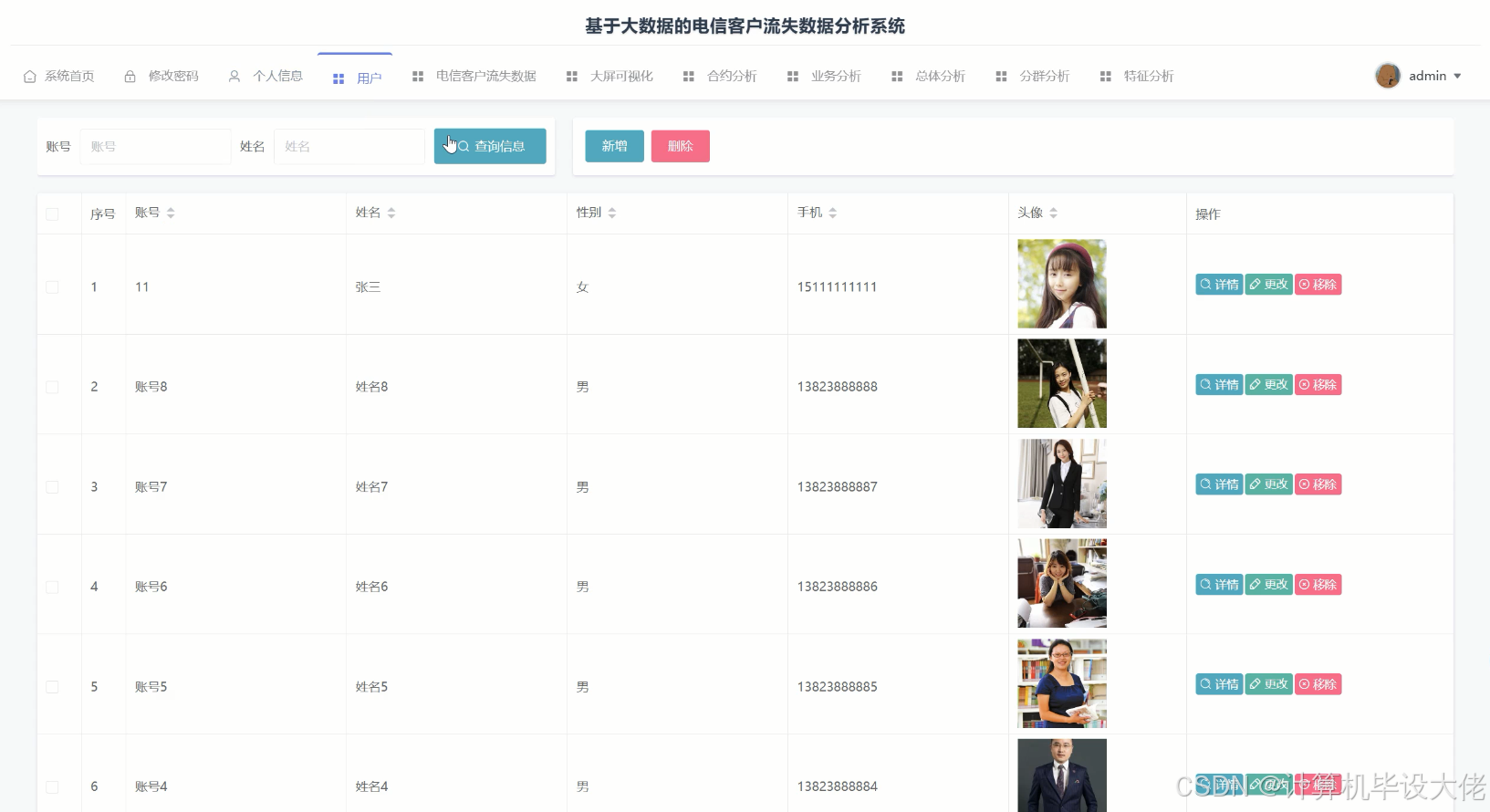Check the checkbox for row 账号8
Screen dimensions: 1490x812
point(52,387)
